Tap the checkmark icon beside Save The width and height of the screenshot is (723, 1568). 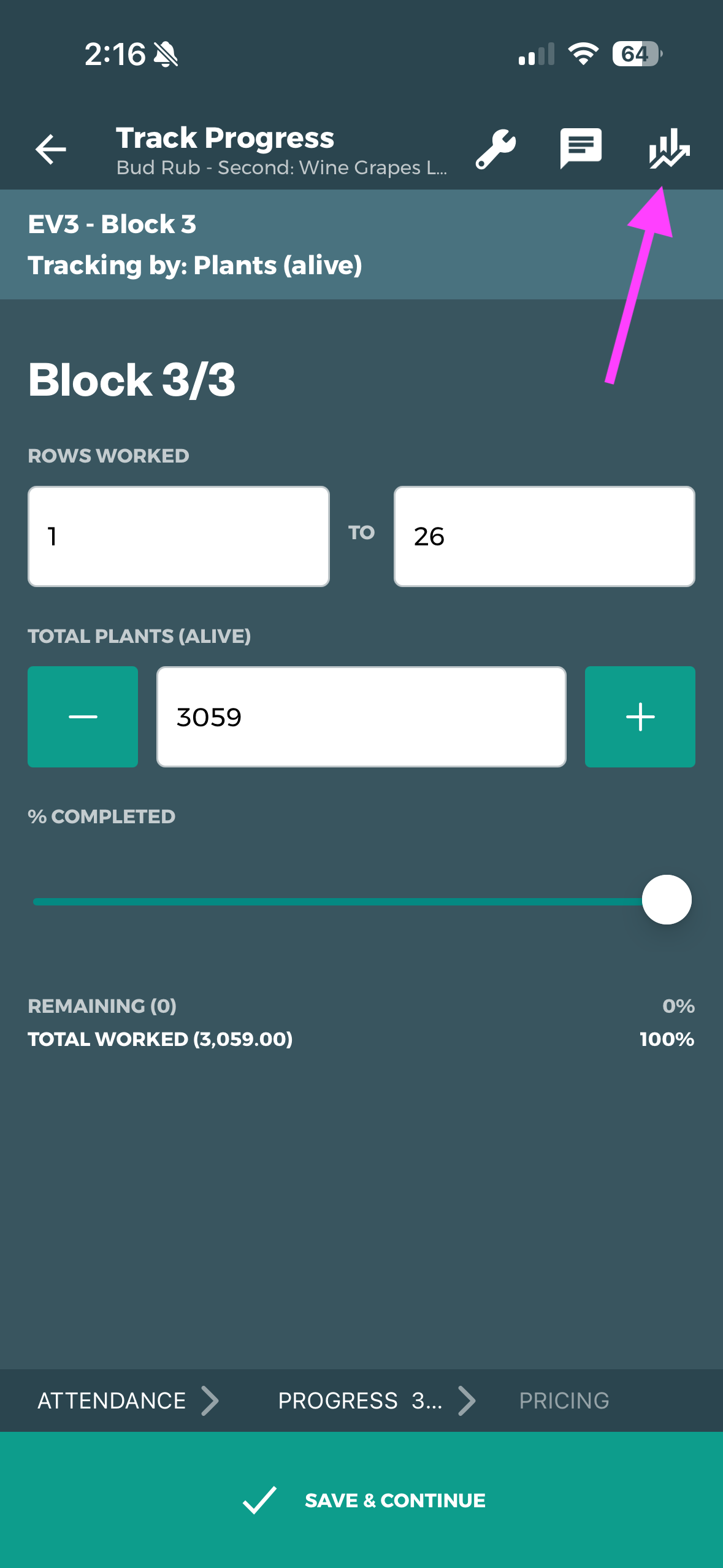pyautogui.click(x=259, y=1500)
